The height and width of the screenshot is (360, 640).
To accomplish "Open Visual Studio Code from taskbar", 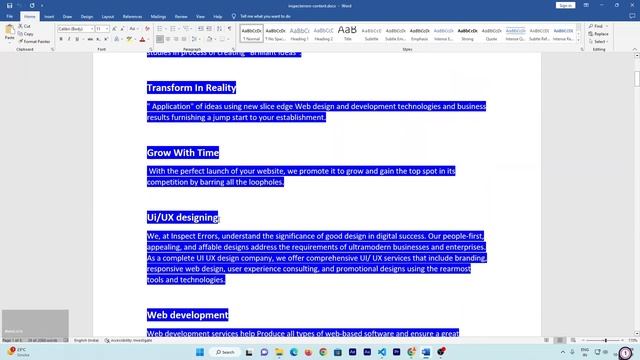I will coord(382,352).
